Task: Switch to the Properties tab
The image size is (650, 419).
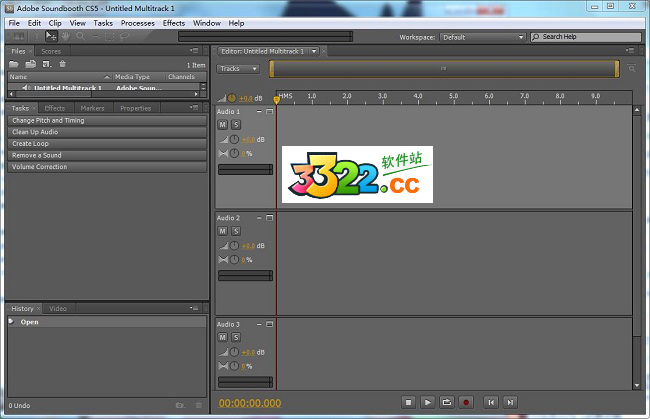Action: coord(136,108)
